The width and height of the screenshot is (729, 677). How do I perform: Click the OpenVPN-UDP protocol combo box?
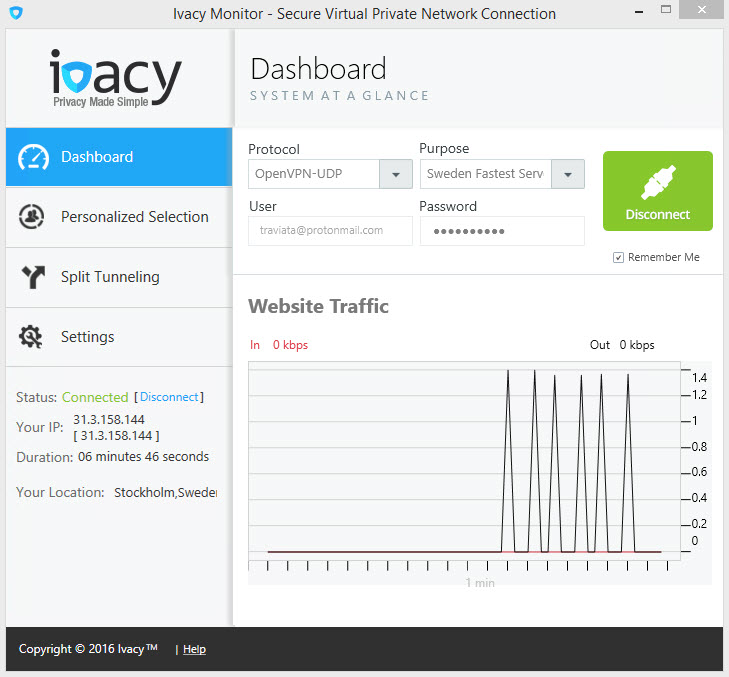point(330,174)
